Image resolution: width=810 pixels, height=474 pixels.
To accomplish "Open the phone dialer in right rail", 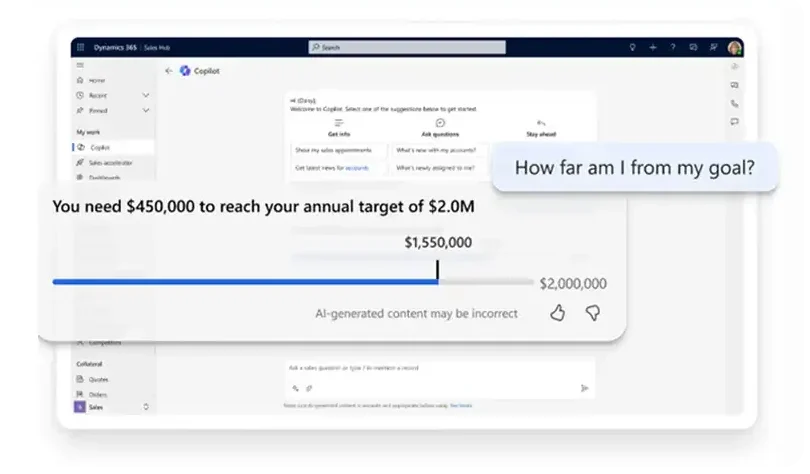I will [735, 104].
